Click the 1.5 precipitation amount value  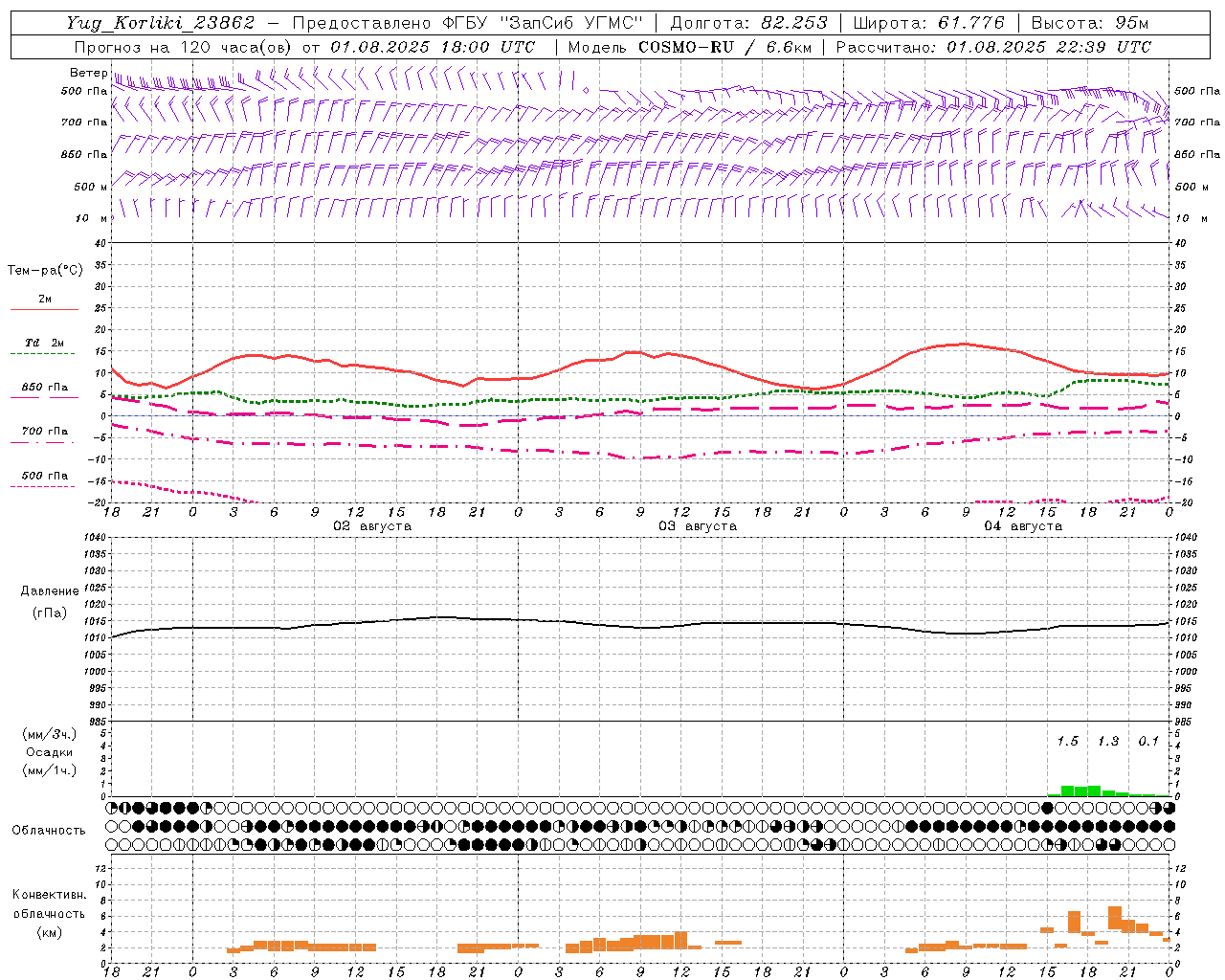tap(1067, 741)
